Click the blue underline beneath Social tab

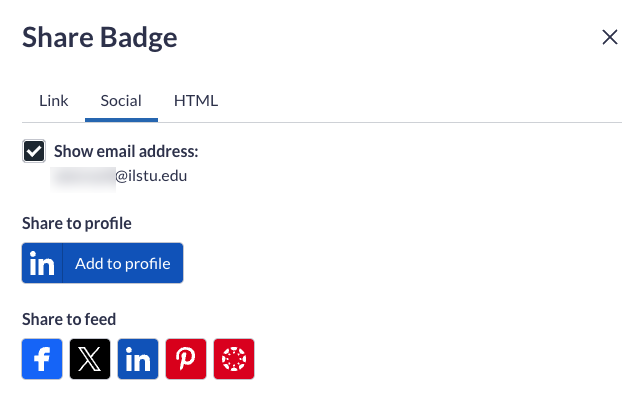coord(121,120)
